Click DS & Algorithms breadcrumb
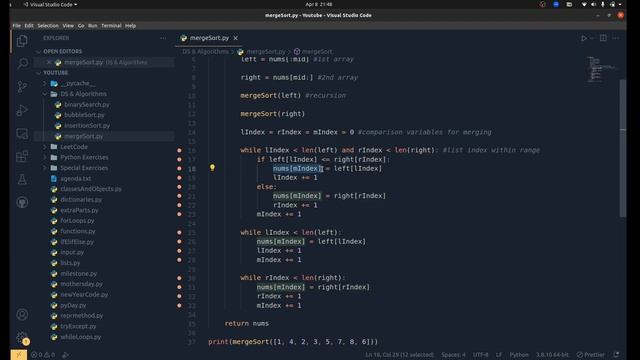The height and width of the screenshot is (360, 640). 205,52
